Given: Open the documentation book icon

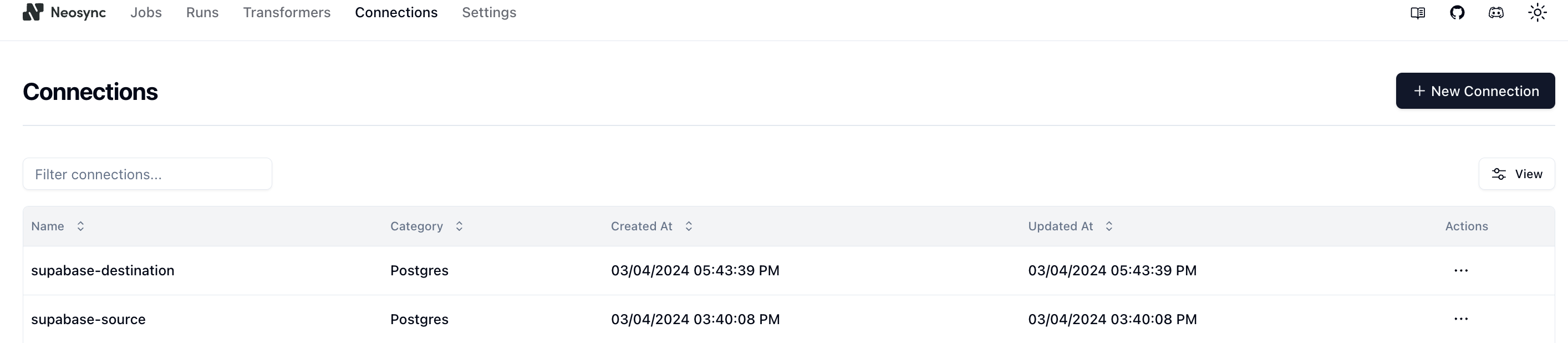Looking at the screenshot, I should point(1418,13).
